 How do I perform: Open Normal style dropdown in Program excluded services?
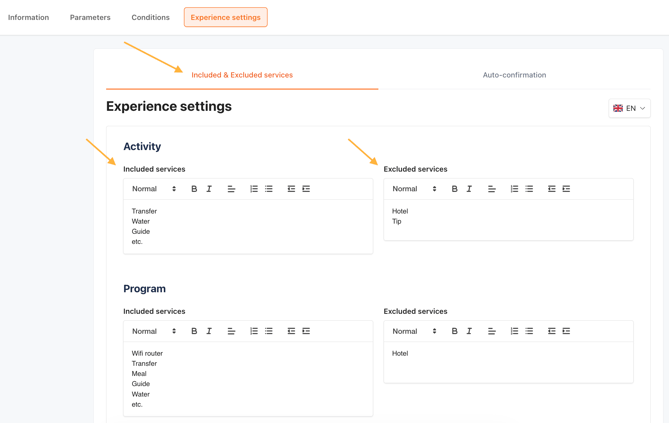pos(414,331)
